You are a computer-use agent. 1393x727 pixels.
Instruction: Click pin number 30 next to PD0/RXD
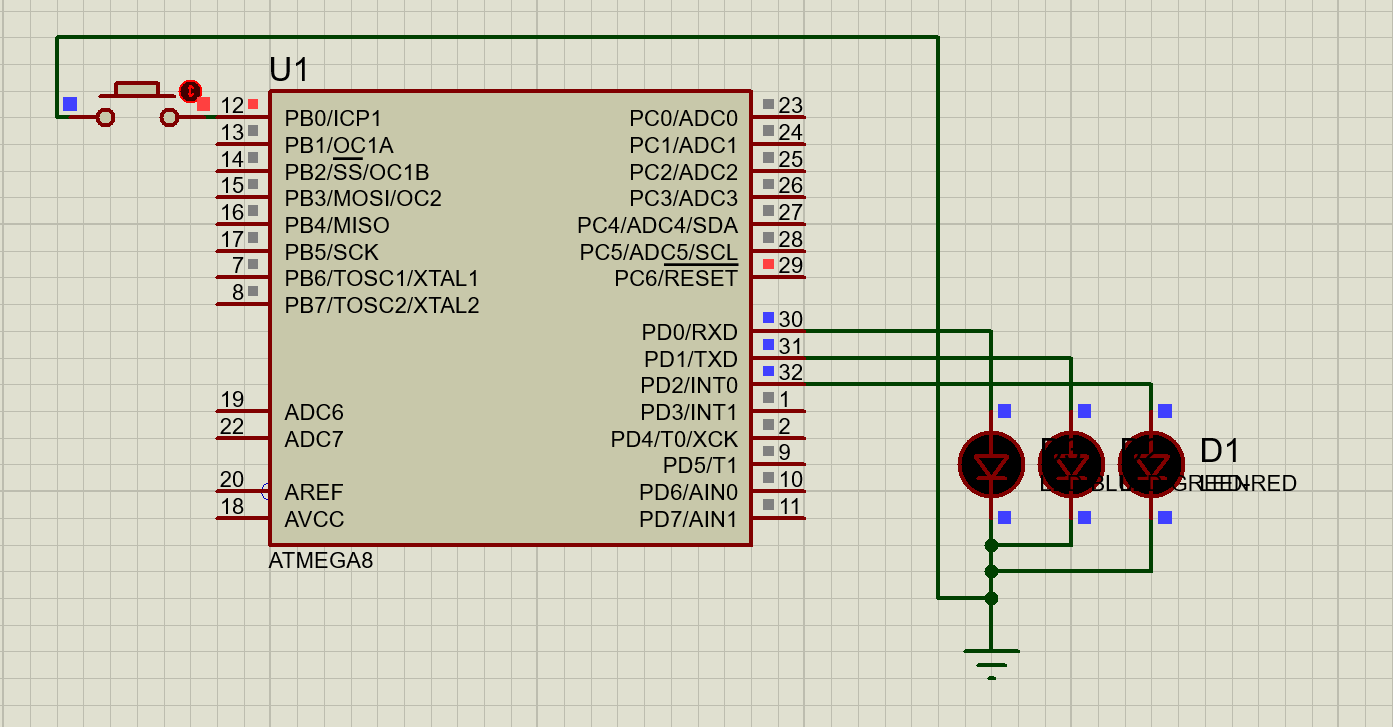[x=790, y=319]
